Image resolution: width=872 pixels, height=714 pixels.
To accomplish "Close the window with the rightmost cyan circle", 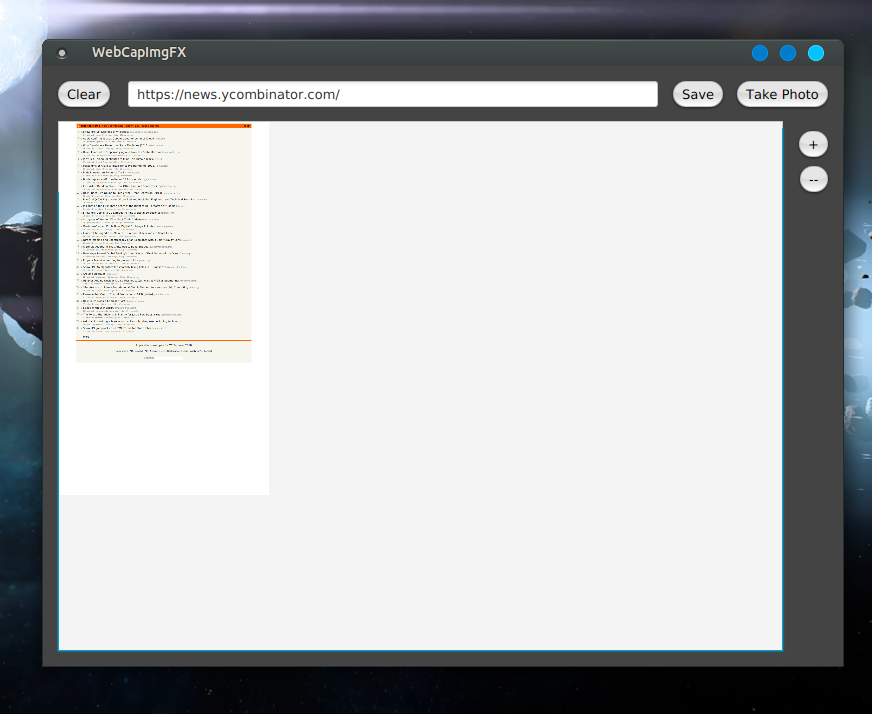I will click(x=816, y=53).
